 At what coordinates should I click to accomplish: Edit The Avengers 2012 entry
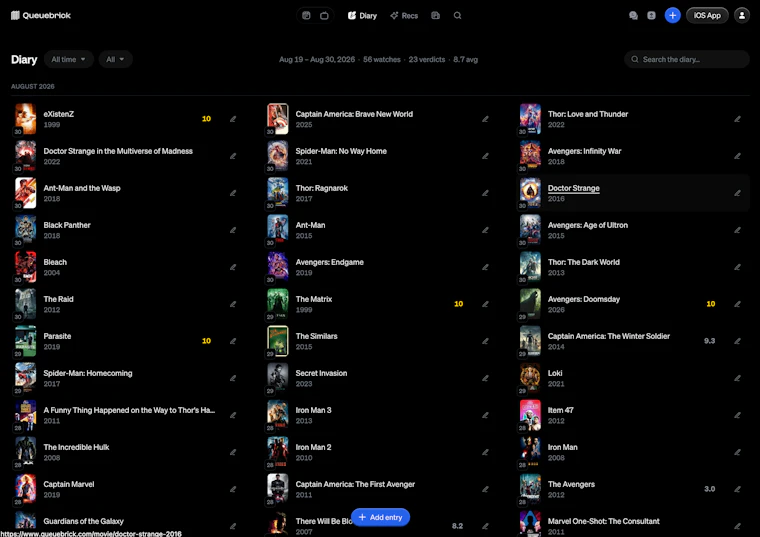pos(737,489)
